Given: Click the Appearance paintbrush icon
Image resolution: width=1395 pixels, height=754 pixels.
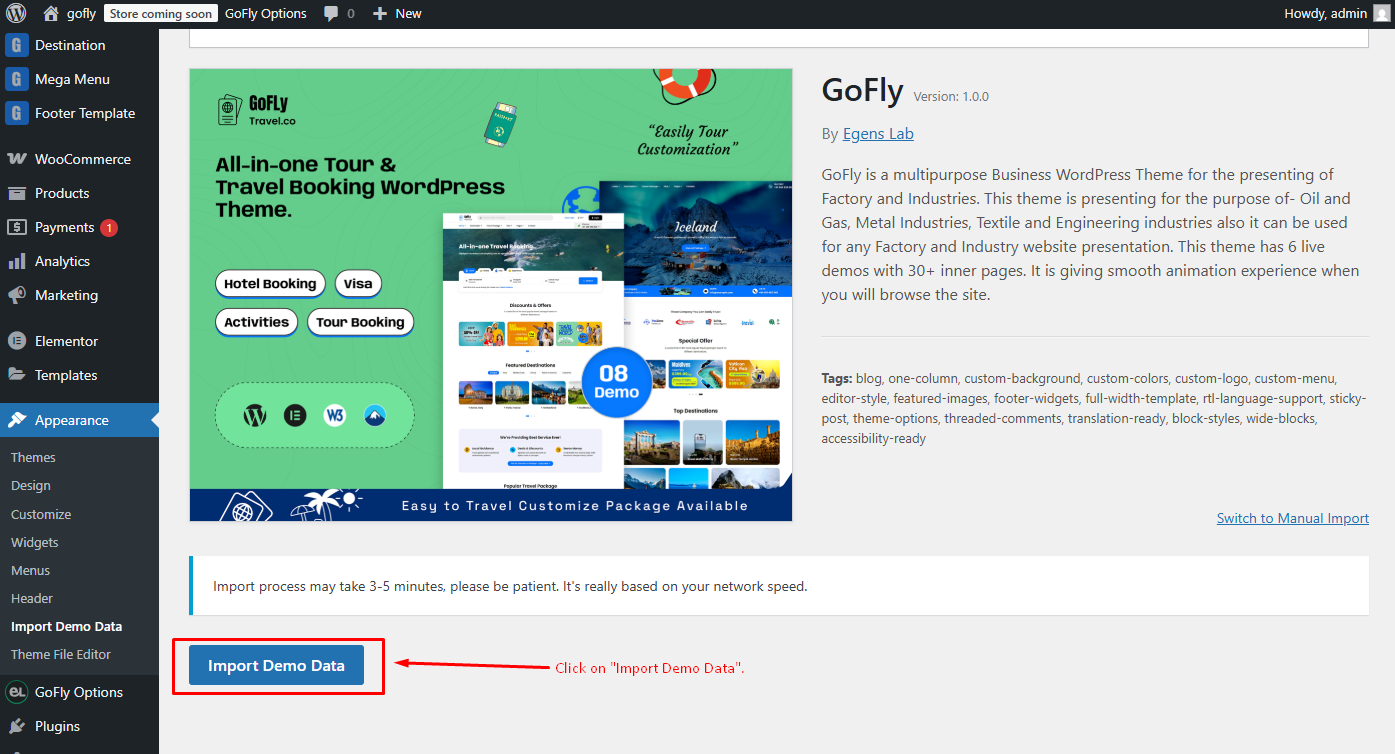Looking at the screenshot, I should click(17, 420).
